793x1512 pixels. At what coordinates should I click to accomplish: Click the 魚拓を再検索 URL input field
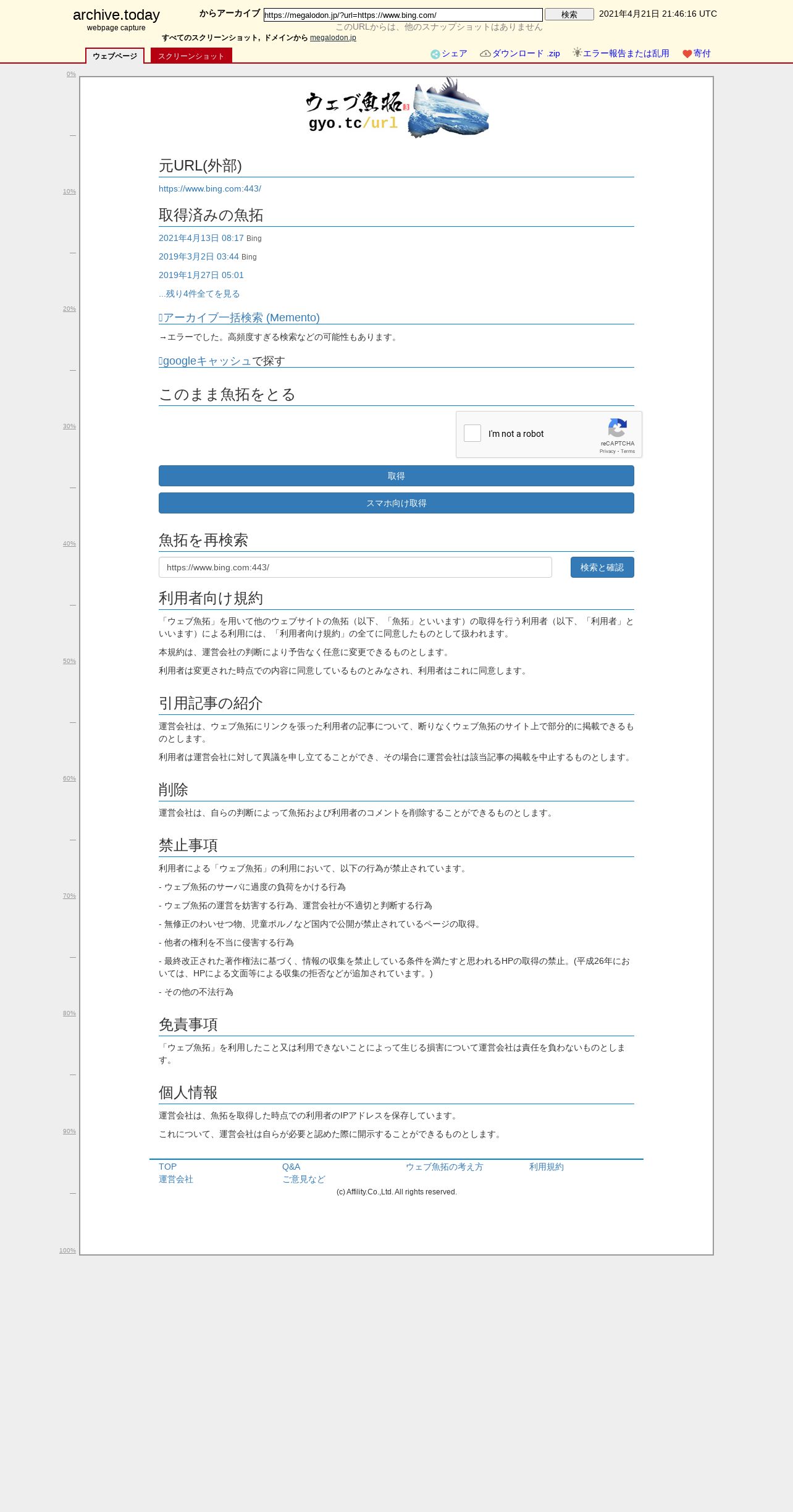click(355, 567)
